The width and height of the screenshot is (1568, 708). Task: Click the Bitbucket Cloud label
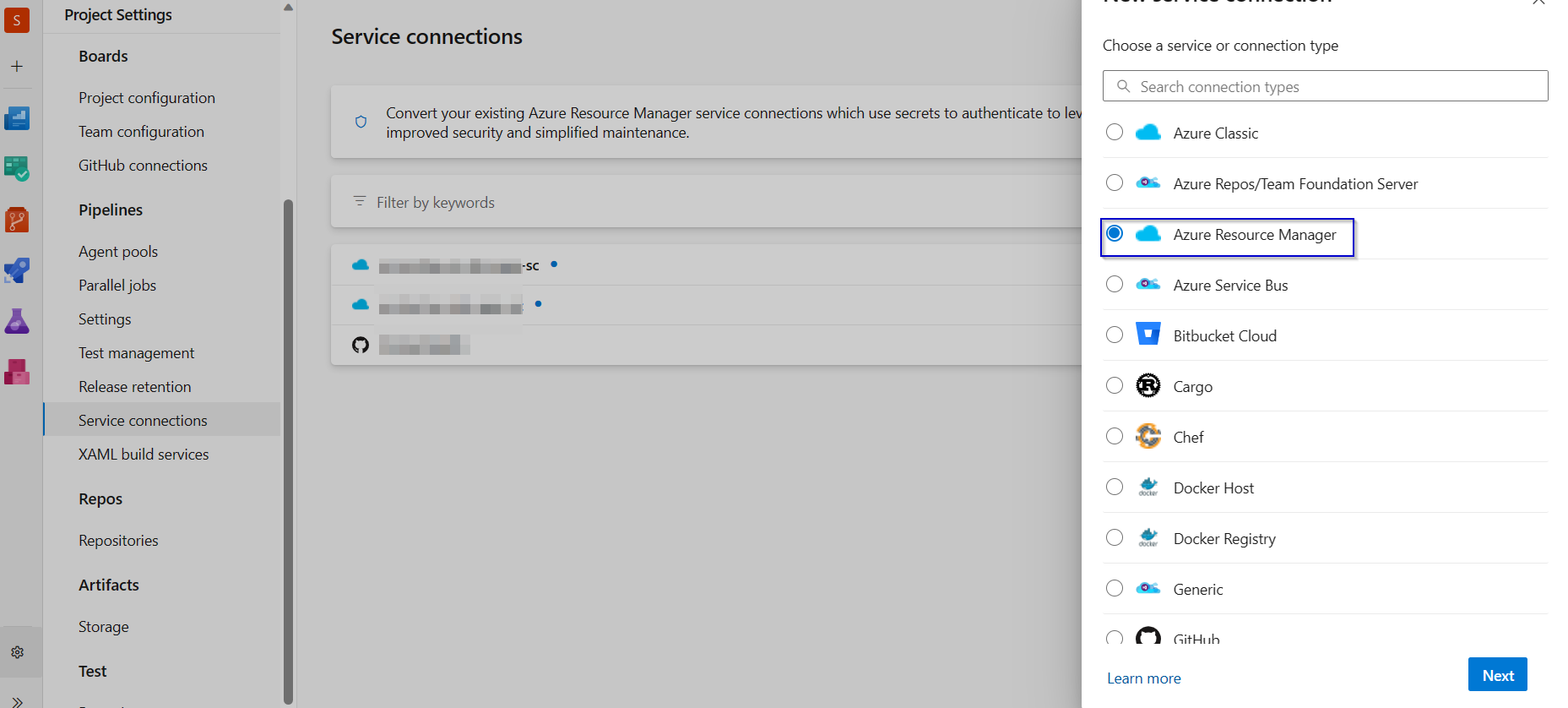click(x=1225, y=336)
